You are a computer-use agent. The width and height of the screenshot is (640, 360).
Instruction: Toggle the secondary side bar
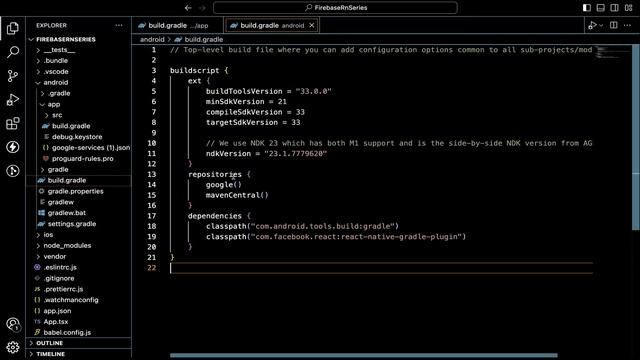coord(614,8)
